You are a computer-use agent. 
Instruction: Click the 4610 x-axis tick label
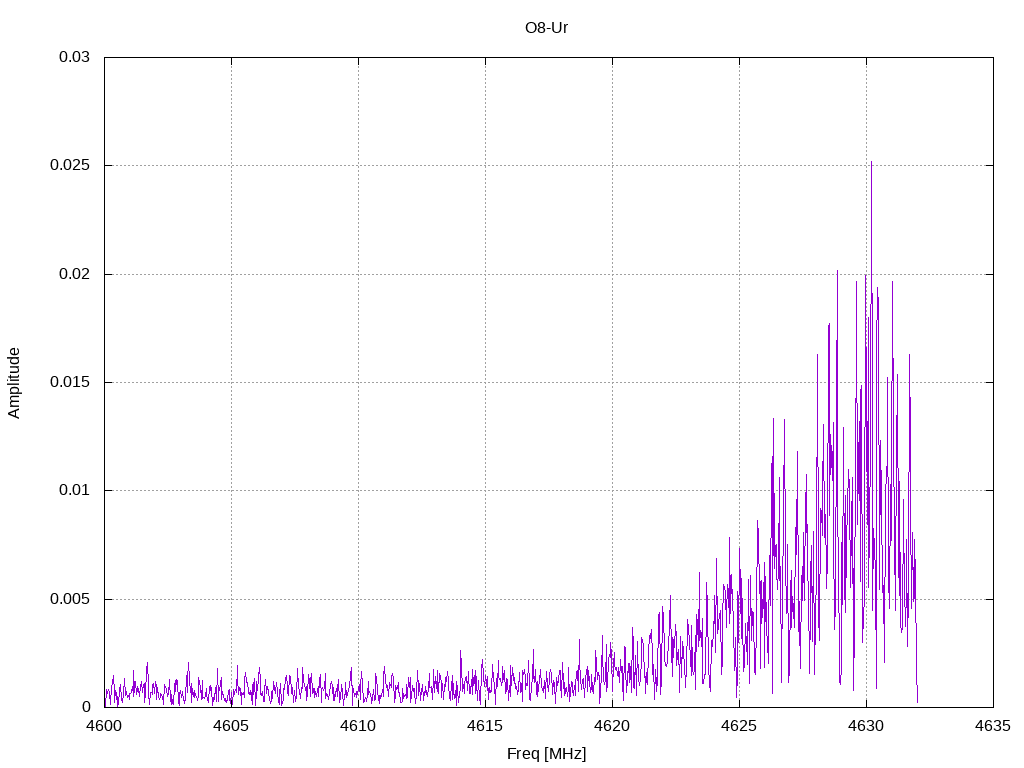pyautogui.click(x=359, y=726)
